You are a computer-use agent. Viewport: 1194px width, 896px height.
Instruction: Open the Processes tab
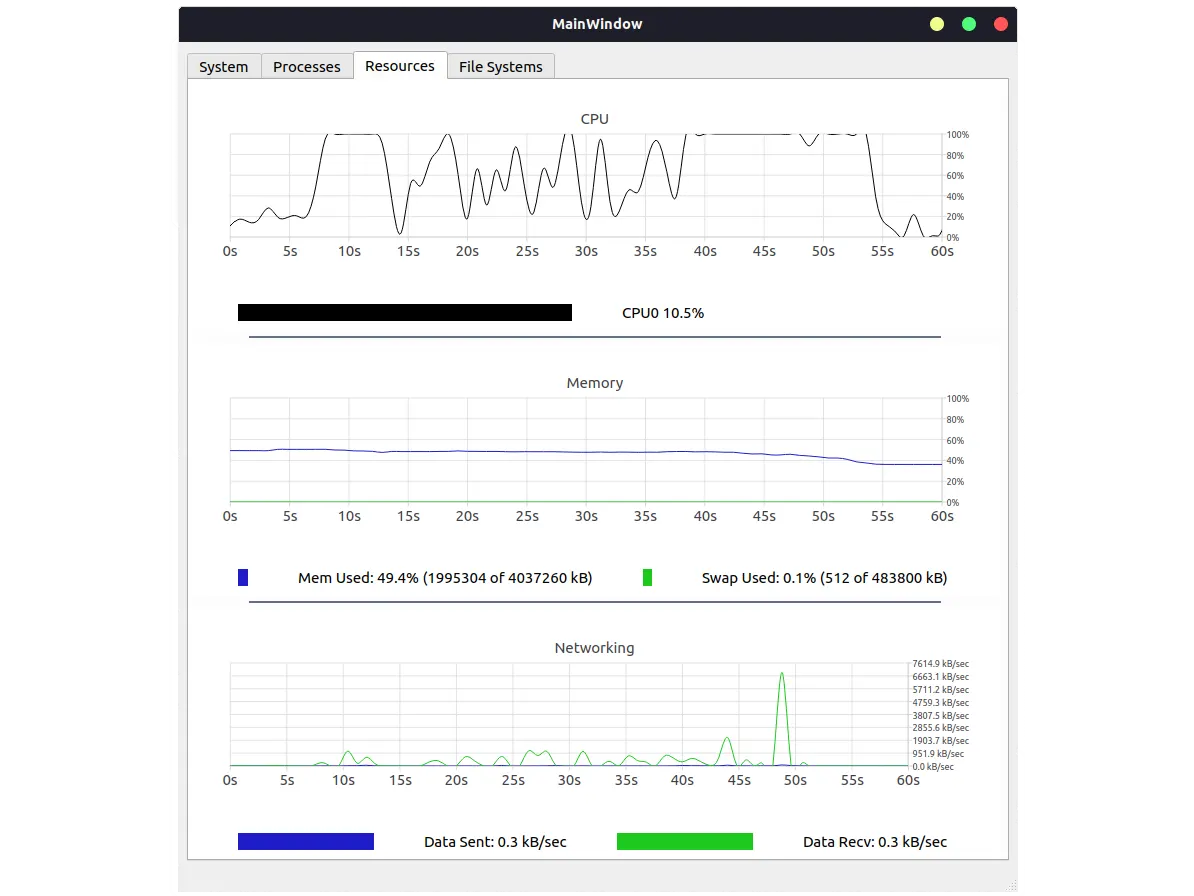point(307,66)
